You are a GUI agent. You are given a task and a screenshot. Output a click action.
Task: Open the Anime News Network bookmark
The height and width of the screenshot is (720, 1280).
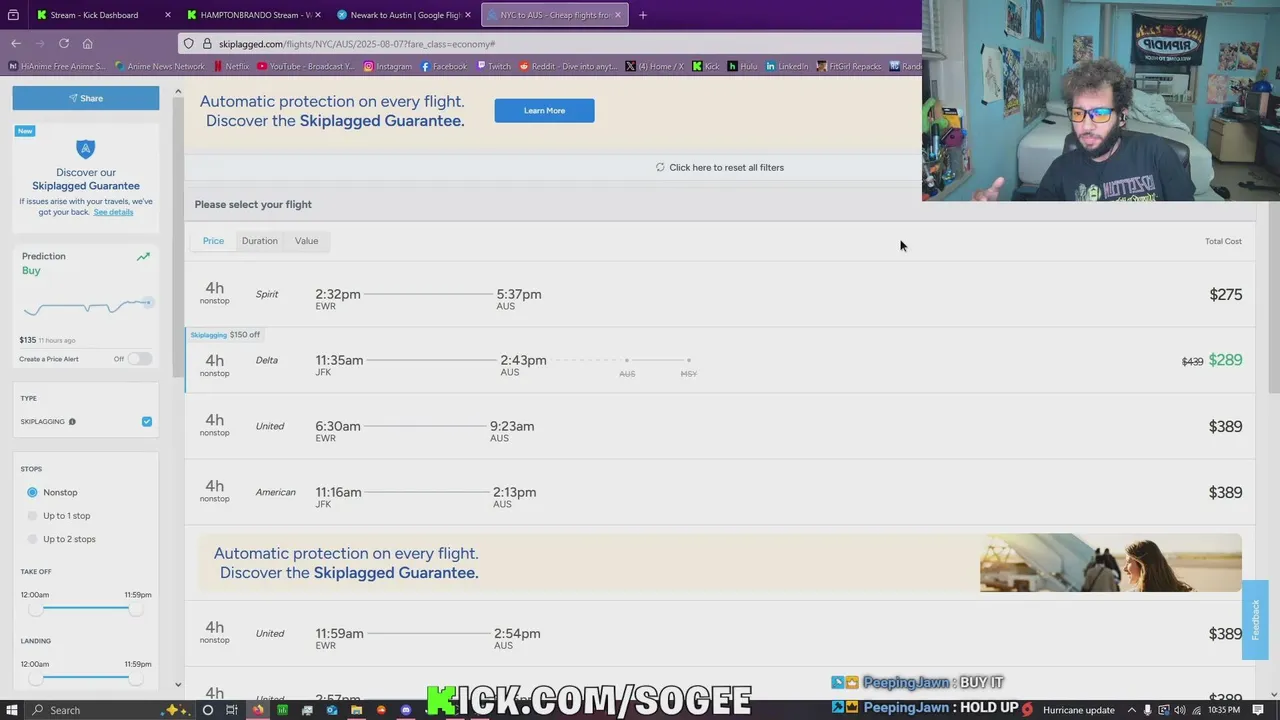[160, 66]
